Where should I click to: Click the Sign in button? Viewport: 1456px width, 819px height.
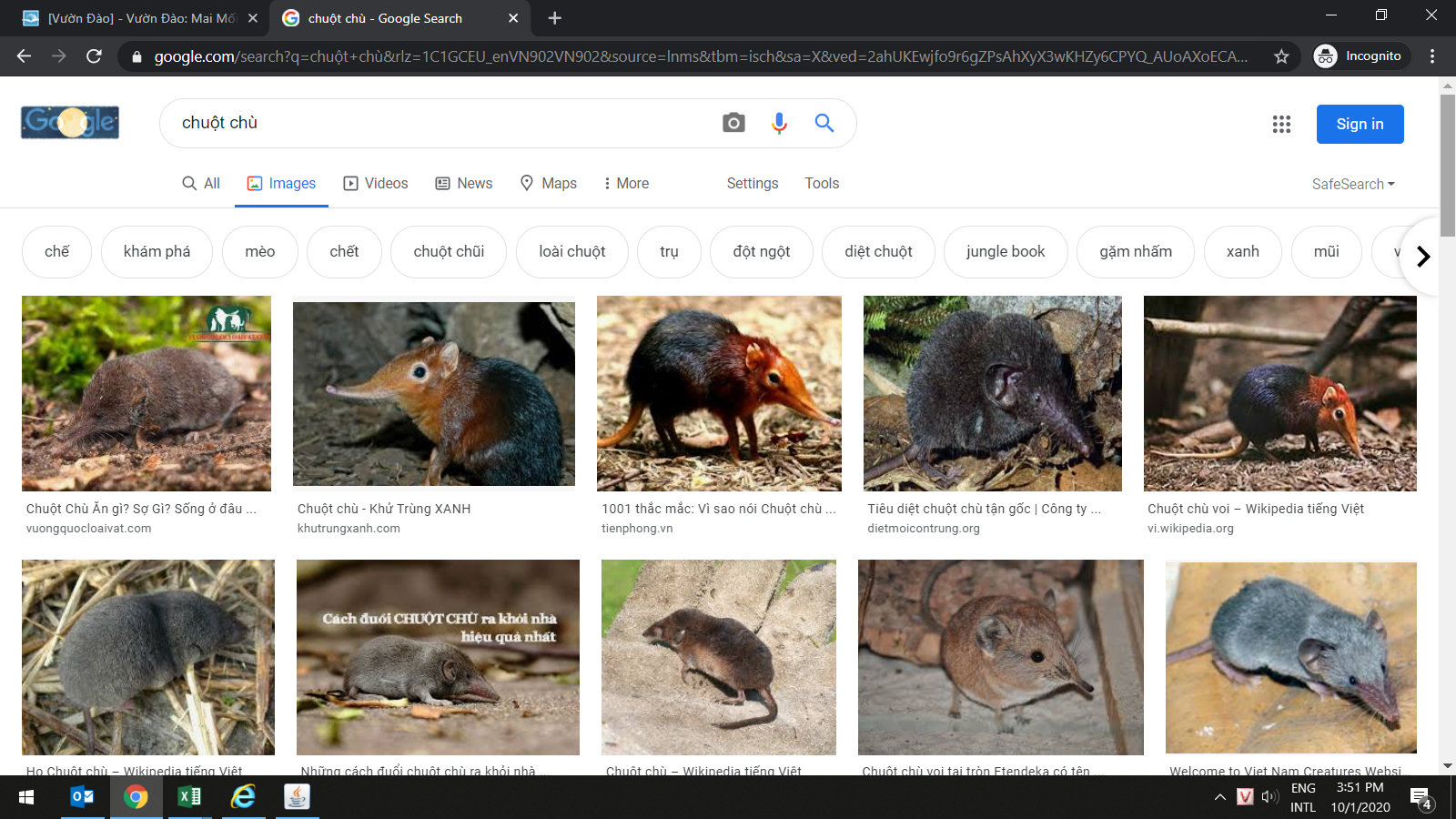click(1360, 124)
